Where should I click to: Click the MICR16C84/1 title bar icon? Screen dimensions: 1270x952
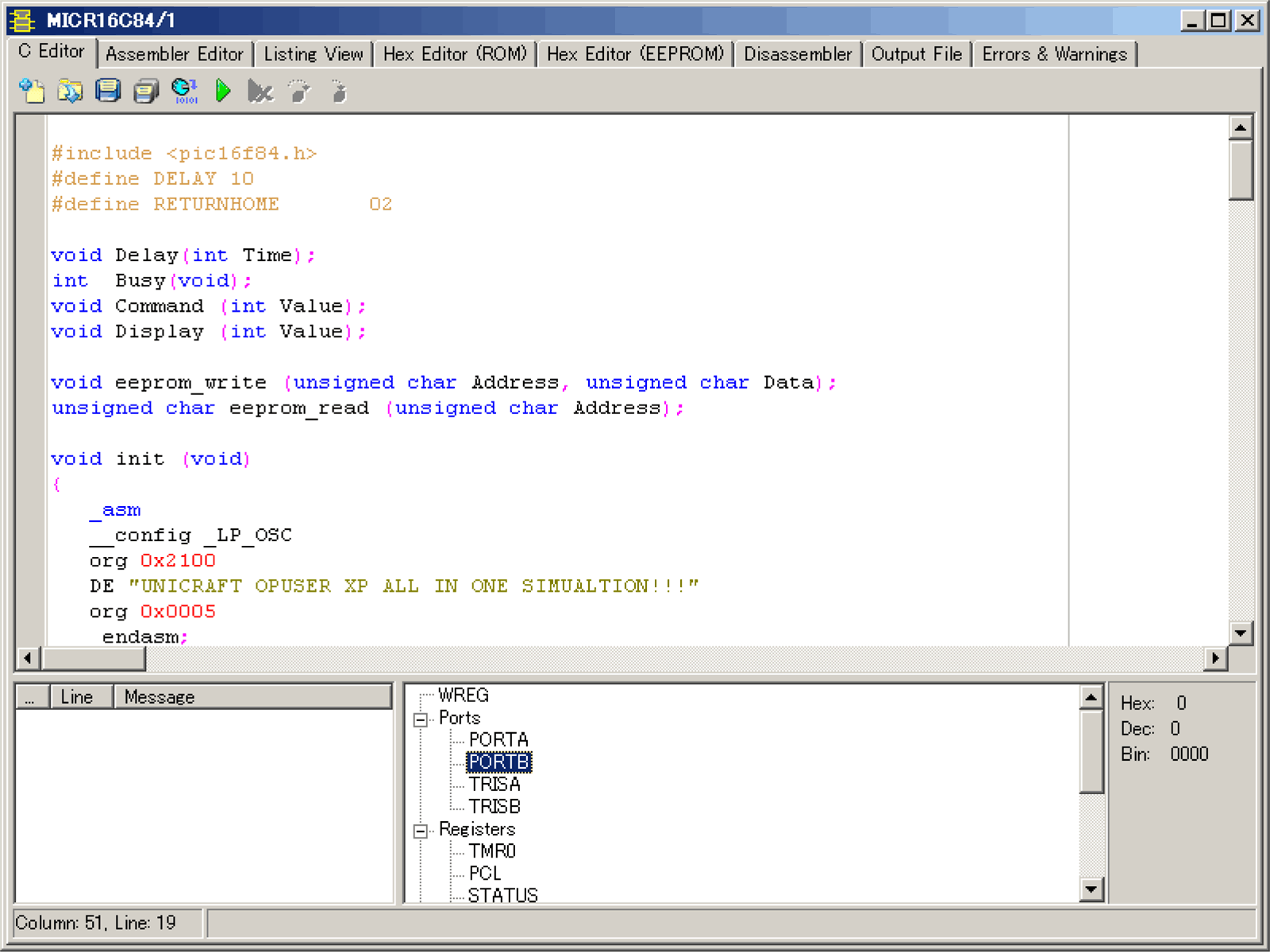pyautogui.click(x=23, y=21)
